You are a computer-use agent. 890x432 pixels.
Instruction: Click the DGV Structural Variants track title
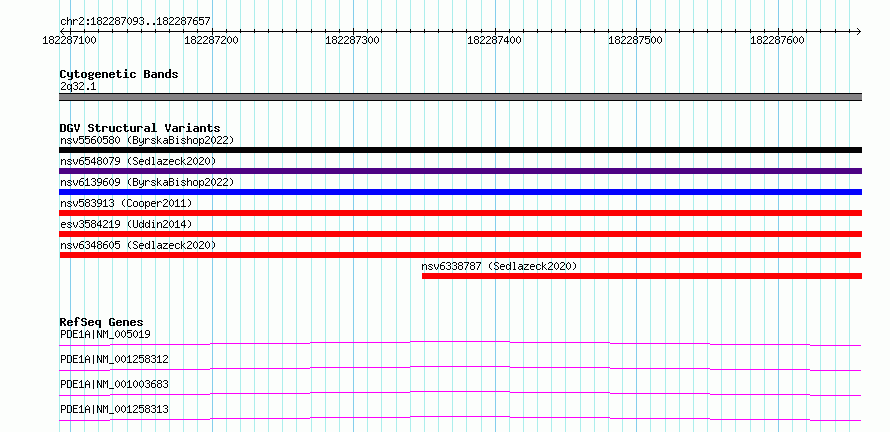[140, 128]
